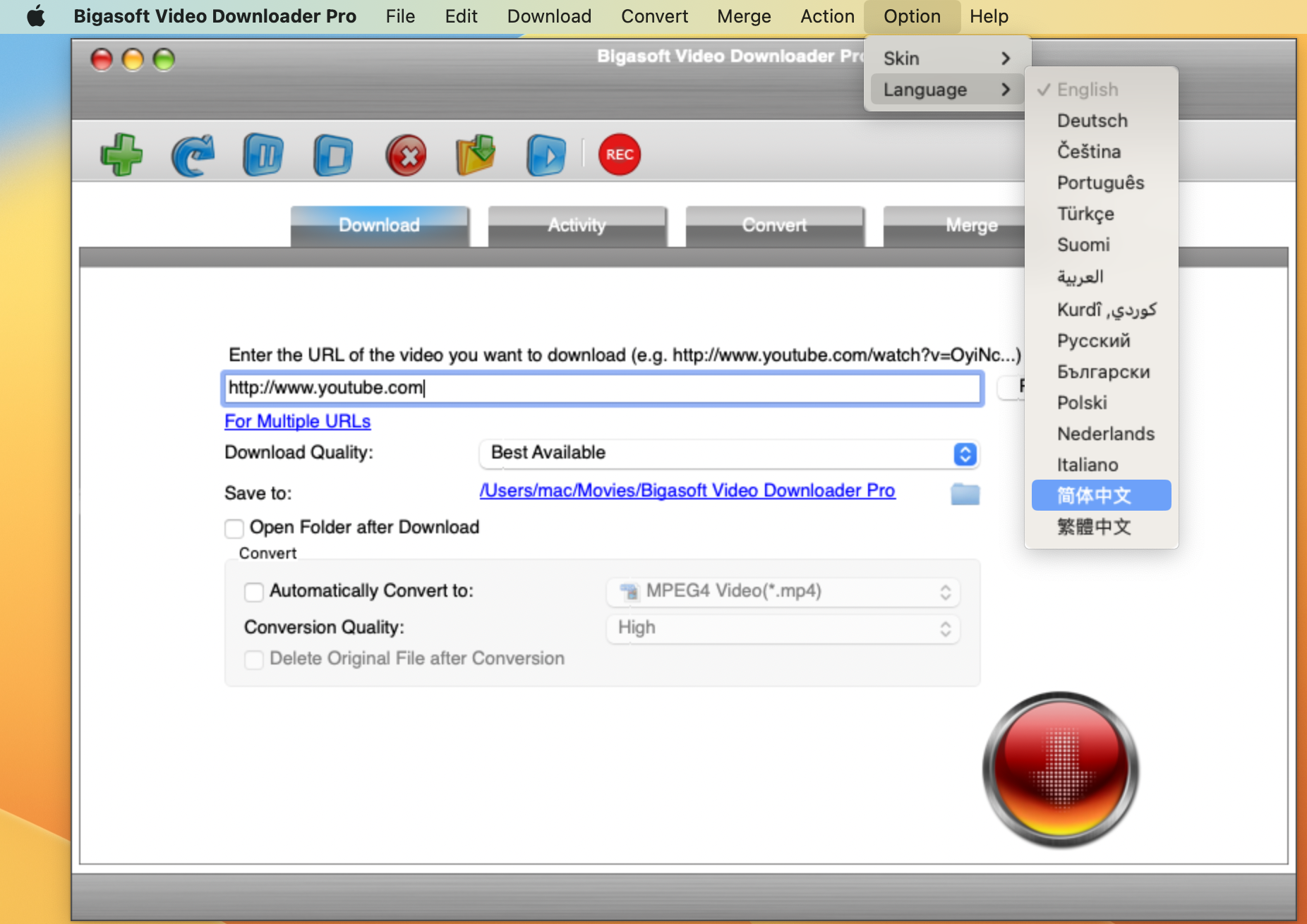Viewport: 1307px width, 924px height.
Task: Browse save location with the folder icon
Action: pyautogui.click(x=965, y=494)
